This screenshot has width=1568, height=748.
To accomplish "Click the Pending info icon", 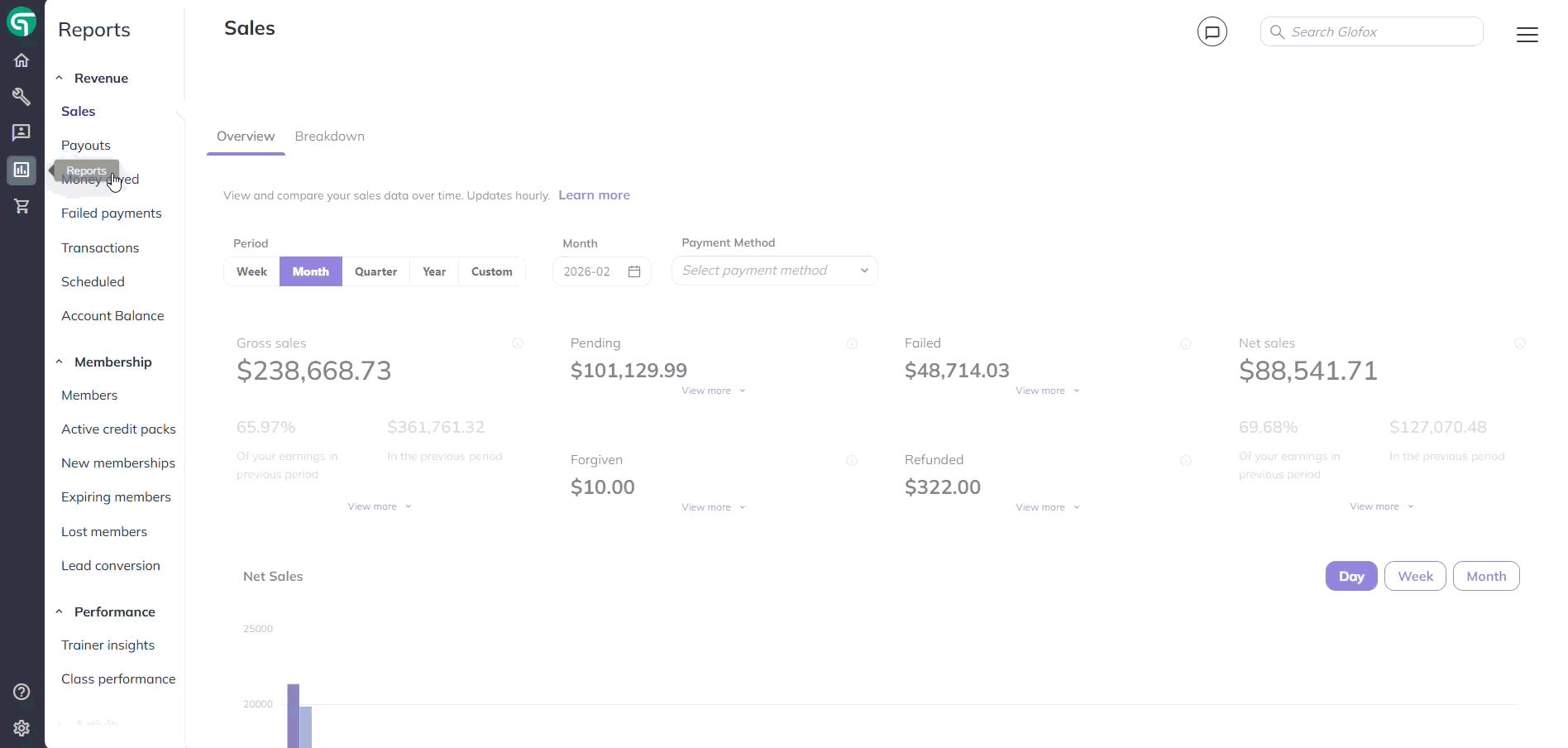I will click(x=852, y=344).
